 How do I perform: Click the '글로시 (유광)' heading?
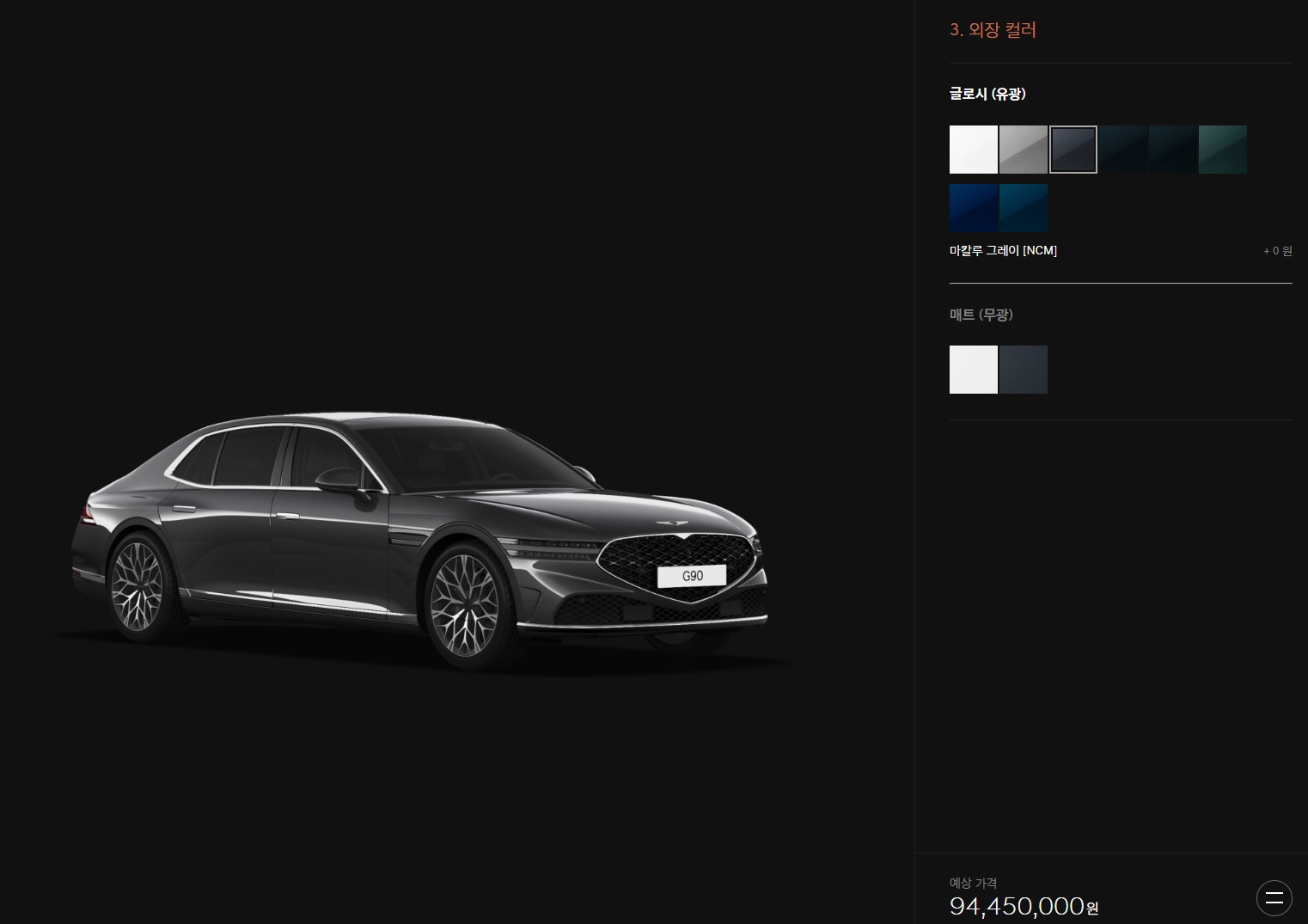point(987,94)
